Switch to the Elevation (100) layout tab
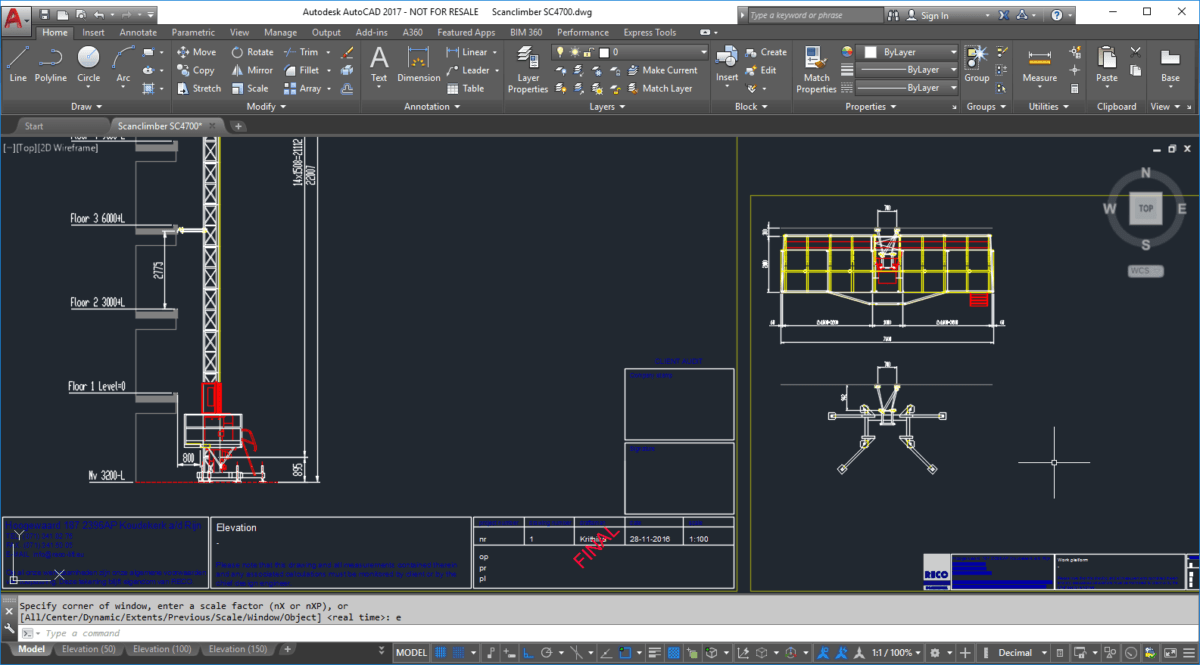1200x665 pixels. click(163, 650)
